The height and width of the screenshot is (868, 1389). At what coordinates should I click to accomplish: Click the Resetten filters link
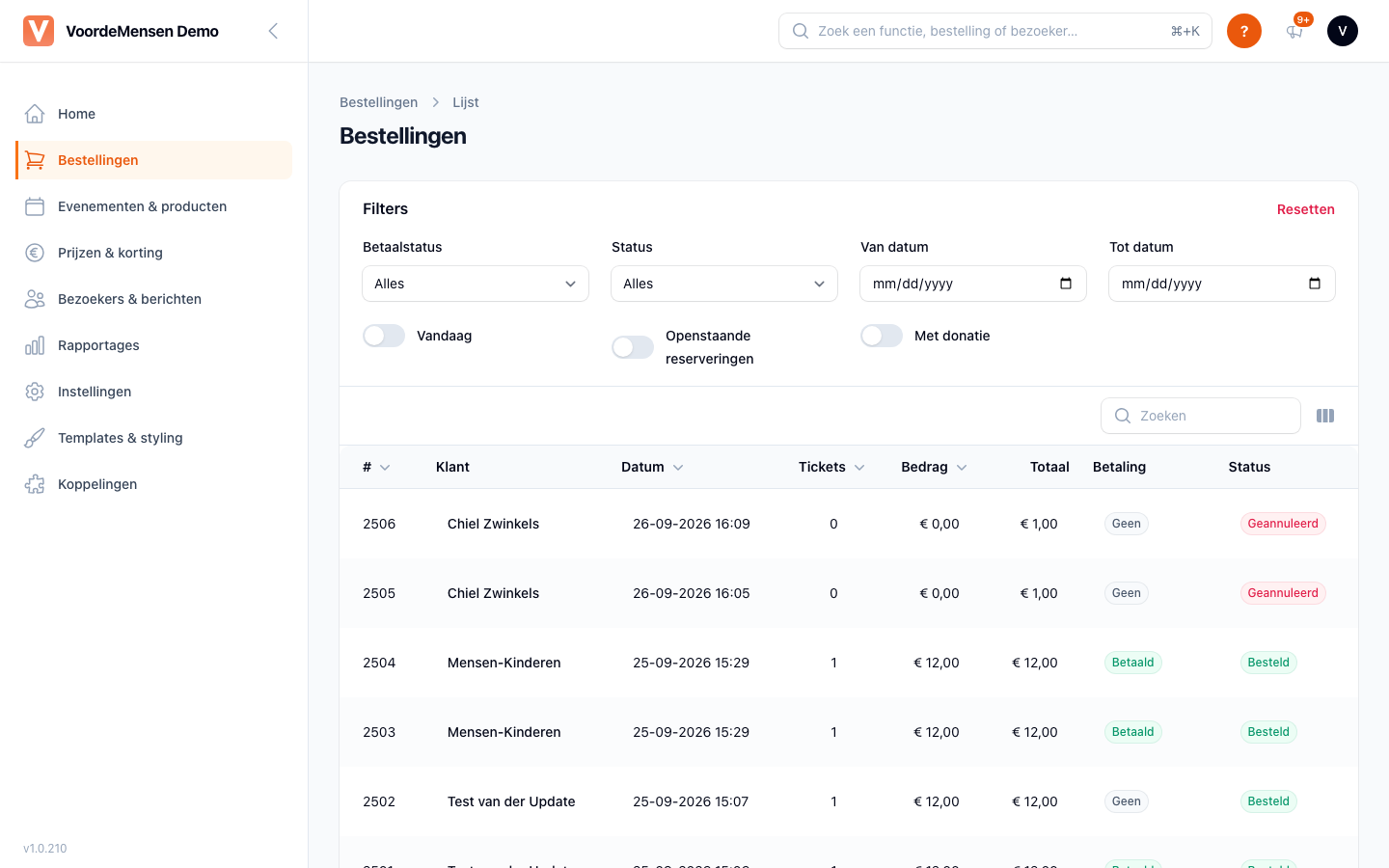1306,209
